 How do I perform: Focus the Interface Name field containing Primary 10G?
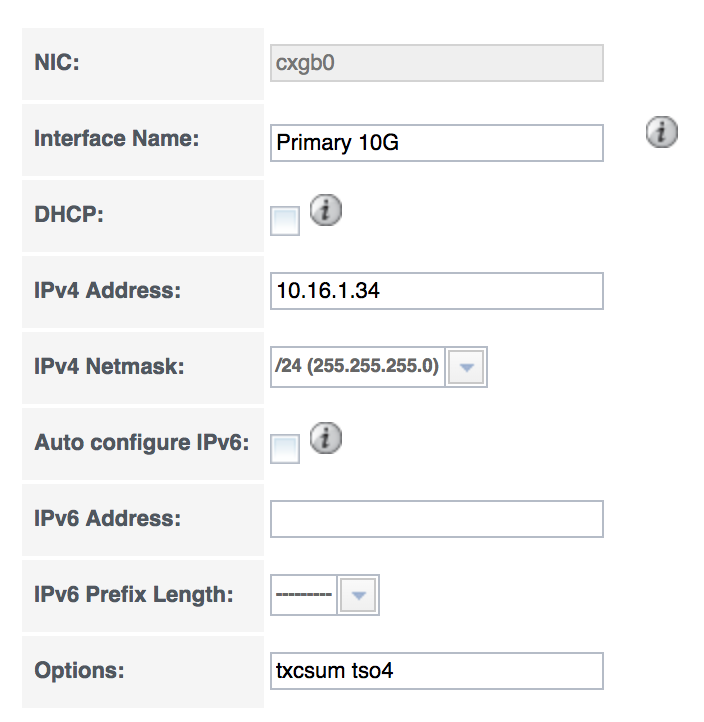coord(436,143)
